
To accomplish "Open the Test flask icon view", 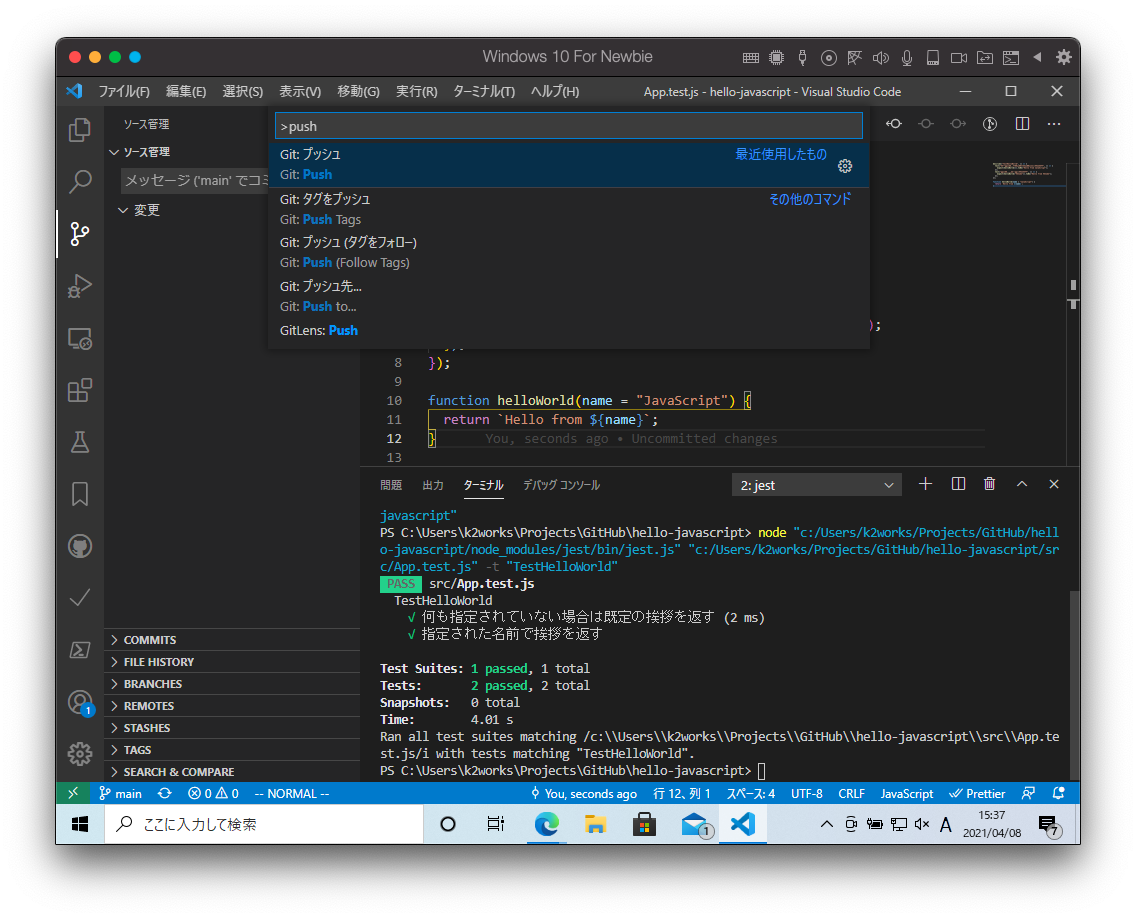I will [80, 441].
